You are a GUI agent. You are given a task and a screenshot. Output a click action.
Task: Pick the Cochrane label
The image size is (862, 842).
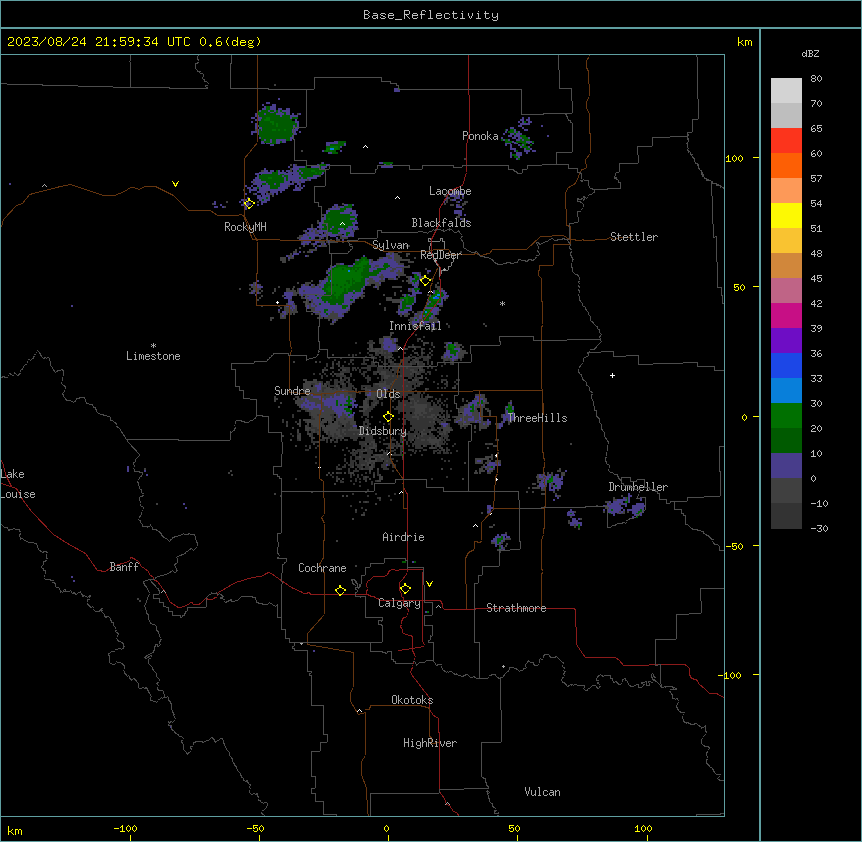pos(322,568)
